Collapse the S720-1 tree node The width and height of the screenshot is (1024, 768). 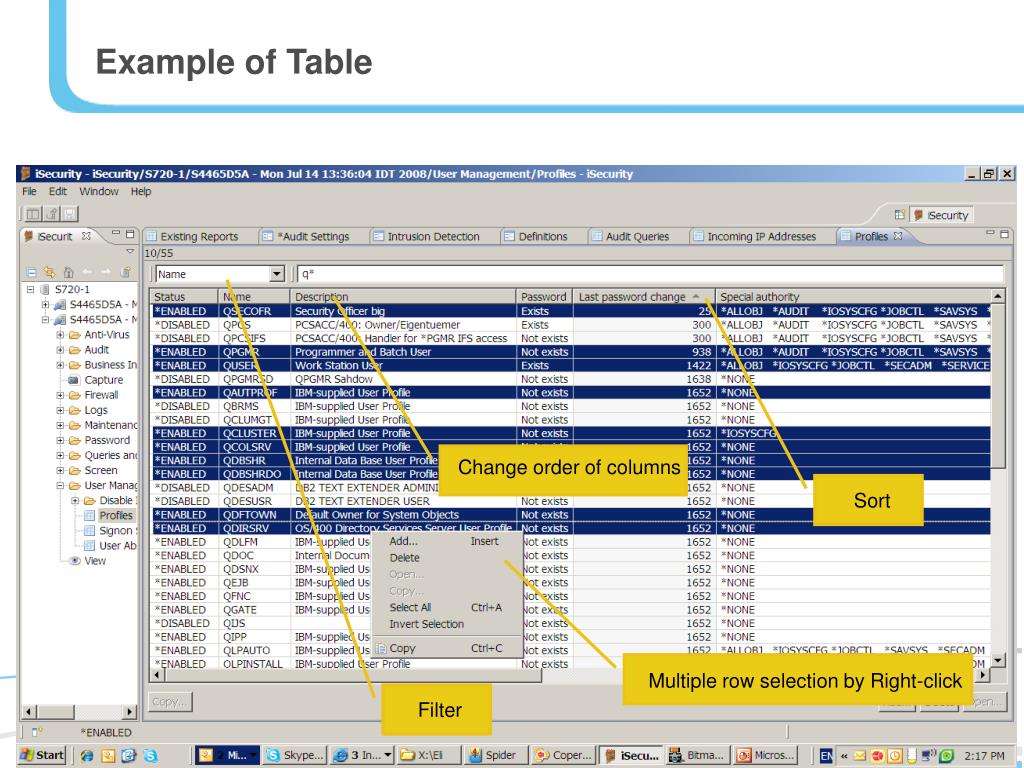[30, 289]
